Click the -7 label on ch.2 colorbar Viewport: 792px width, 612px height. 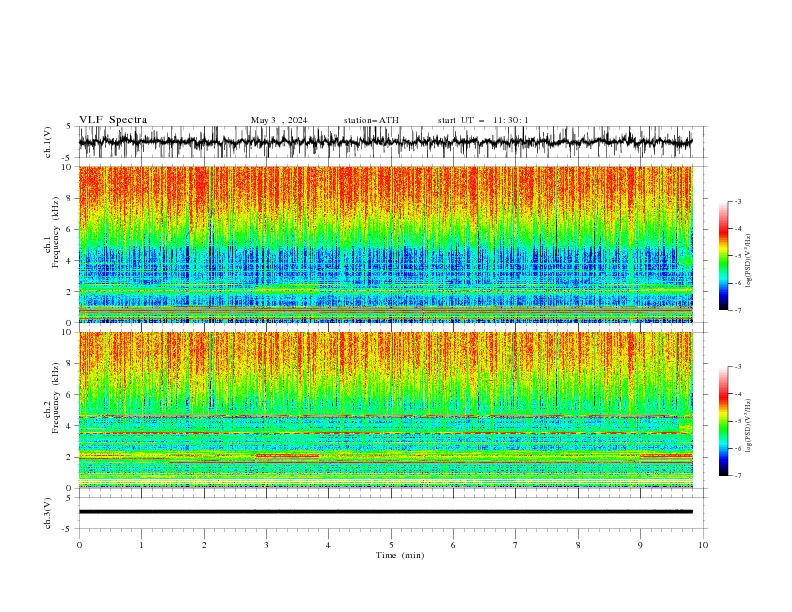coord(738,475)
